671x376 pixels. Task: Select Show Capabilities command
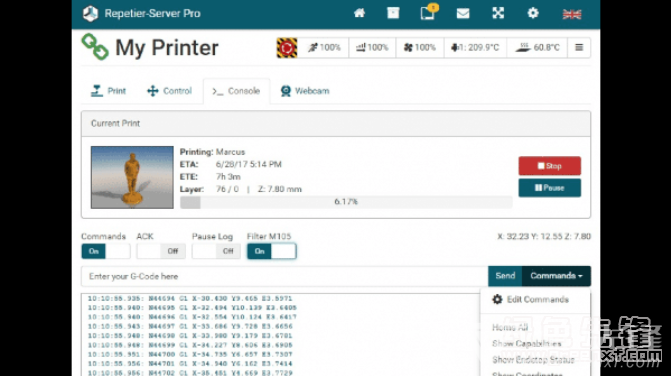[526, 343]
